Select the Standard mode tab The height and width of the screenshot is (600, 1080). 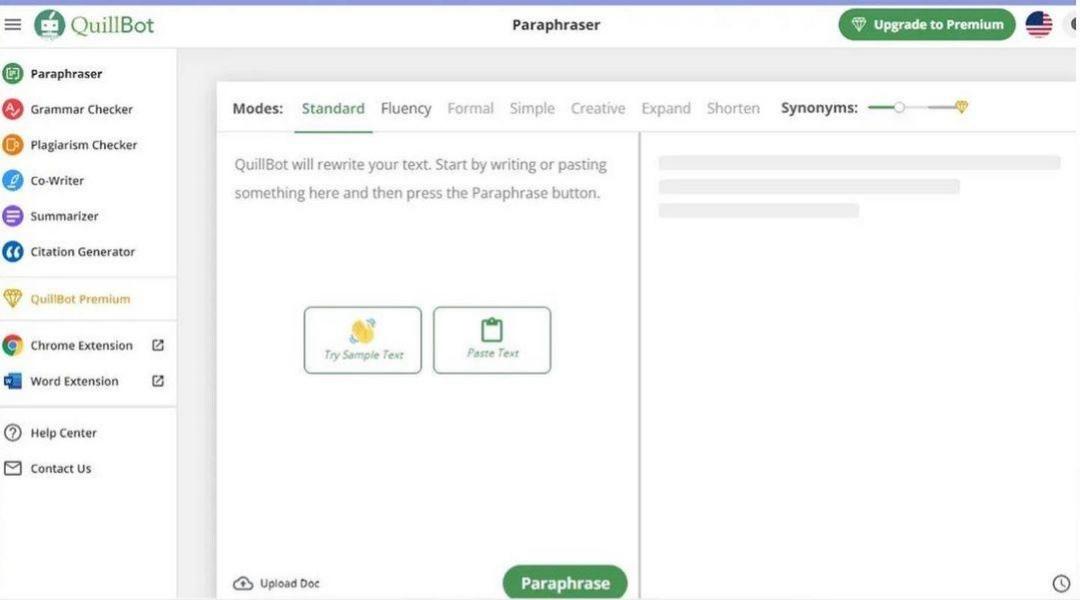coord(333,108)
